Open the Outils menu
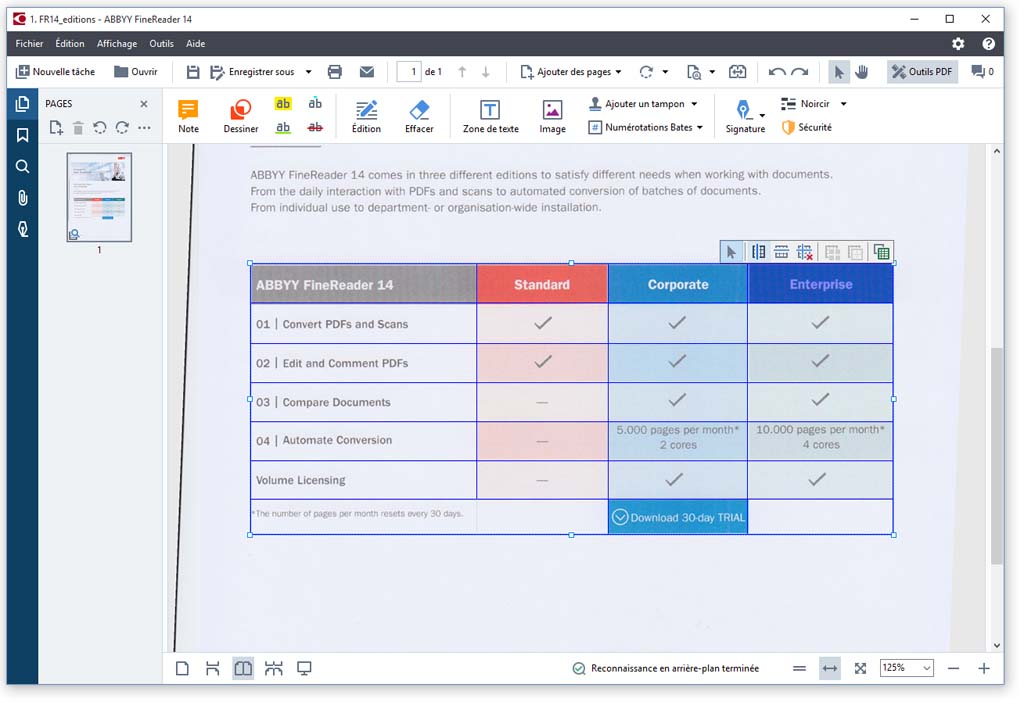The height and width of the screenshot is (702, 1024). (161, 44)
